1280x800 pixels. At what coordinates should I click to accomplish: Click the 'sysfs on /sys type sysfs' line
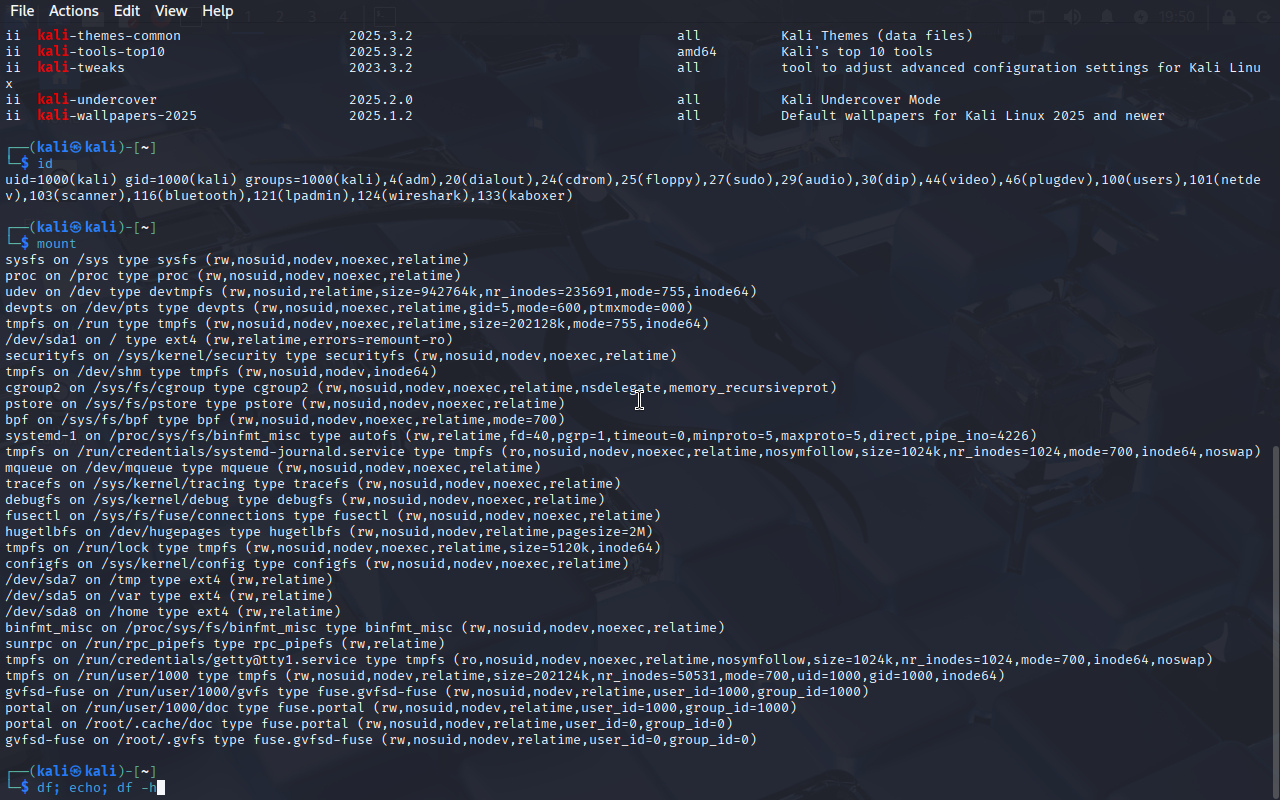(x=237, y=260)
